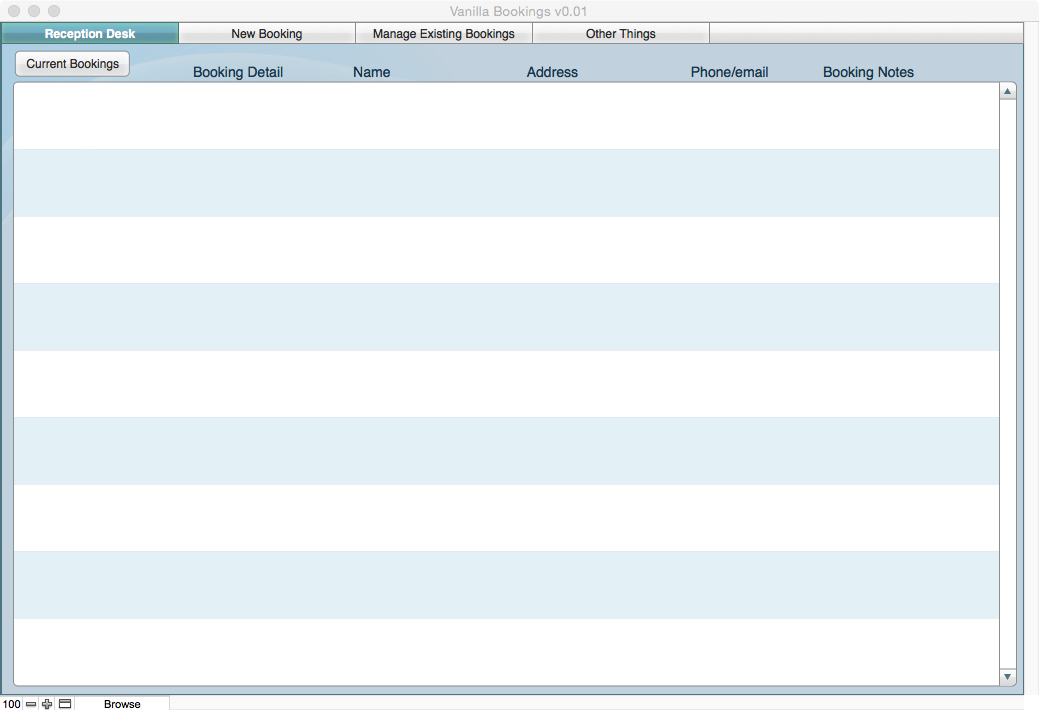Viewport: 1039px width, 710px height.
Task: Click the 100 zoom level indicator
Action: point(11,704)
